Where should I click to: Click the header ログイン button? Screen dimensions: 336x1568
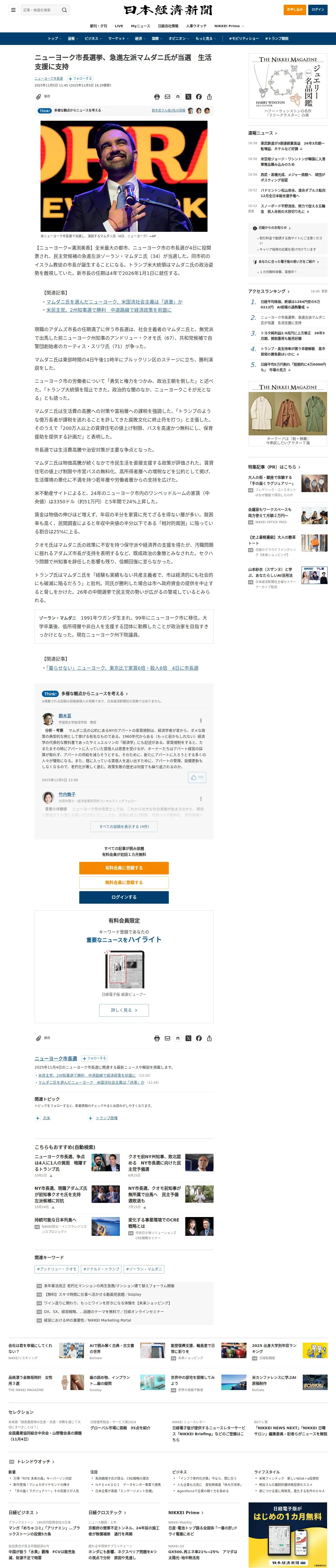click(x=318, y=10)
